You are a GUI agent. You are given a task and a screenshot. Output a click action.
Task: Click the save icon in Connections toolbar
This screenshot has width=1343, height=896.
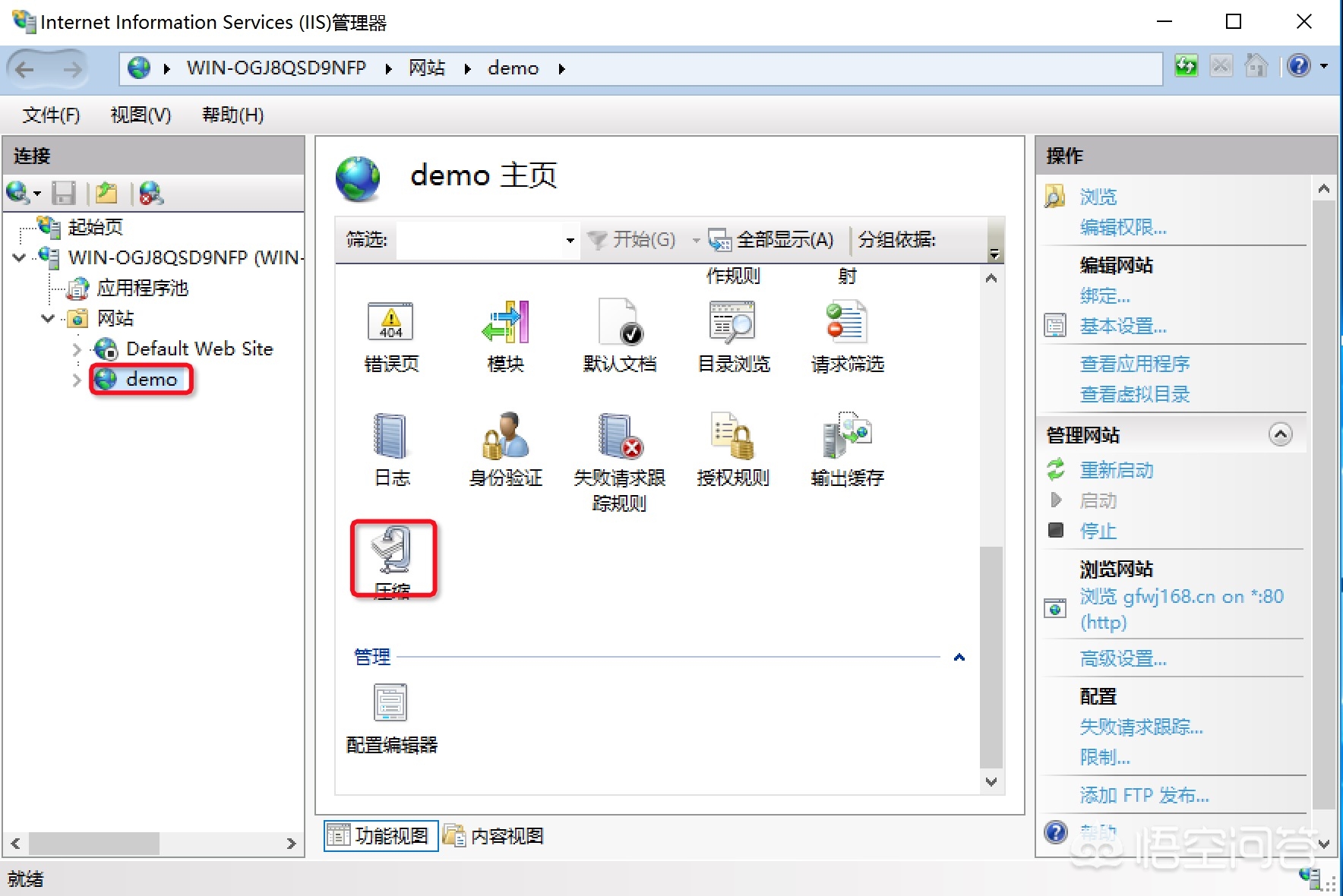click(64, 194)
